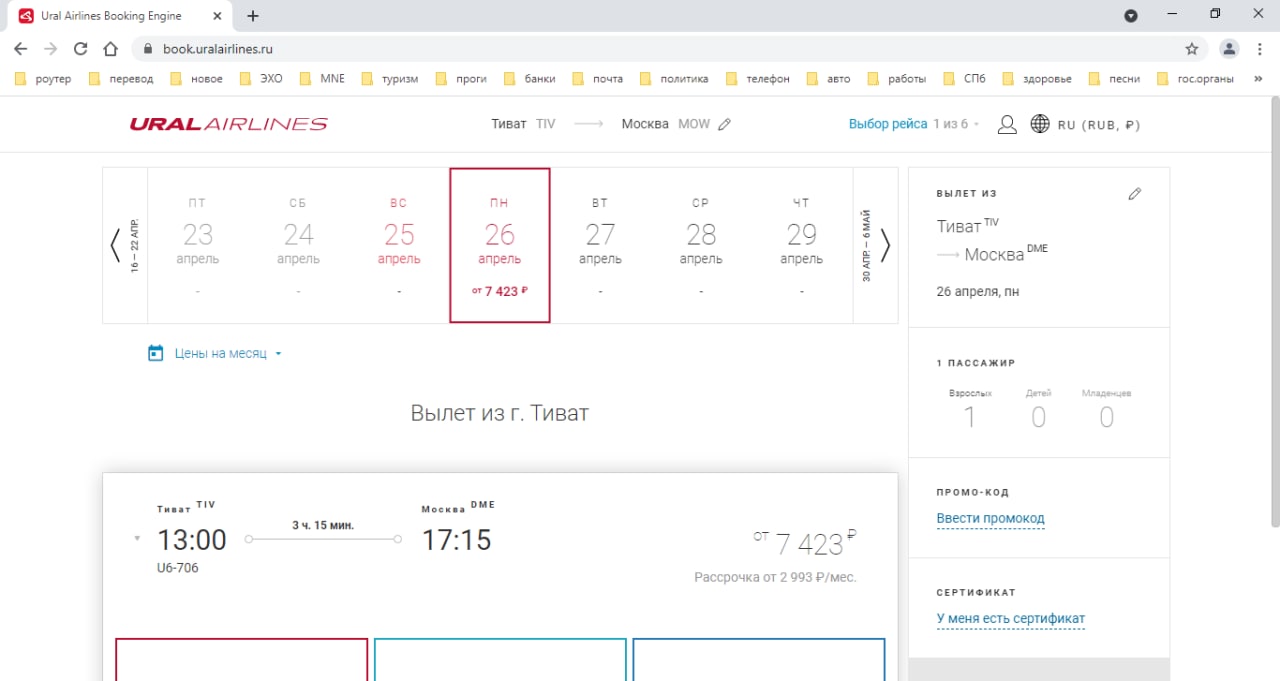
Task: Open the здоровье bookmark folder
Action: pos(1035,79)
